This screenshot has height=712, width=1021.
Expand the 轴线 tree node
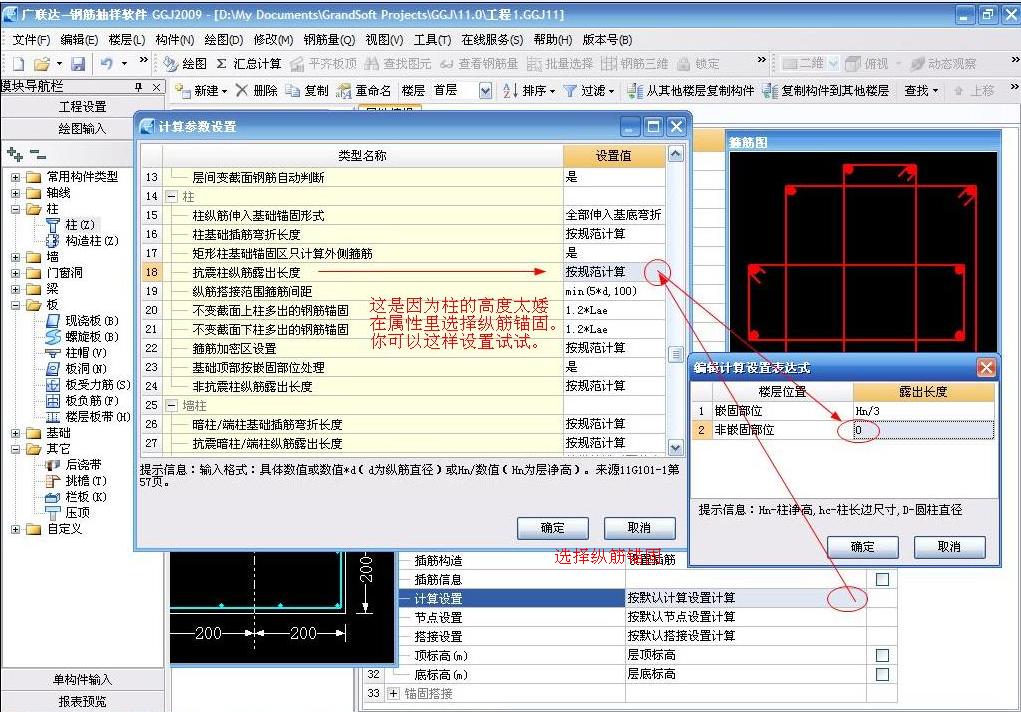[x=15, y=193]
